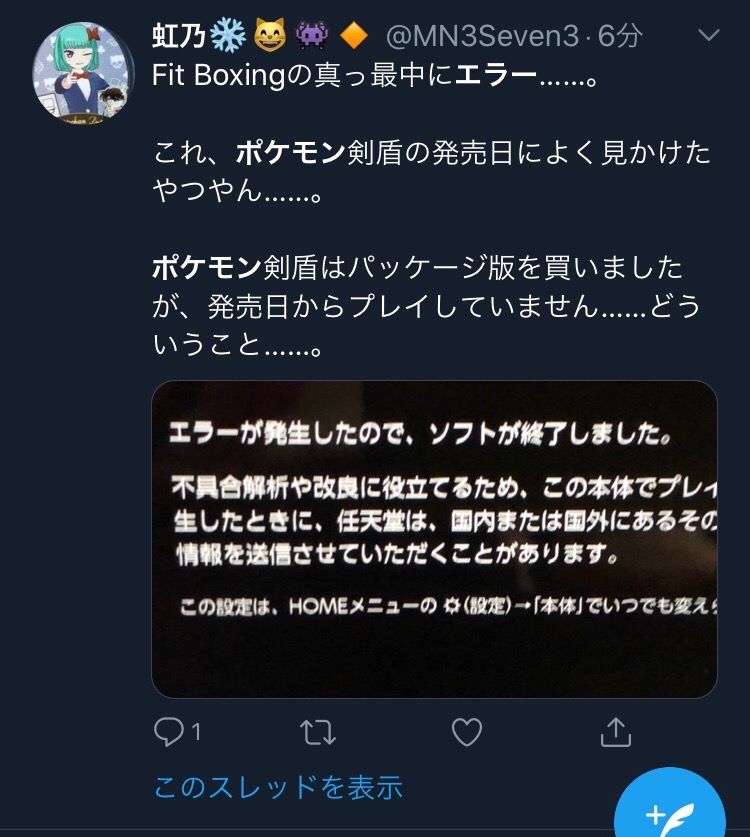
Task: Tap bold エラー keyword in first line
Action: 496,75
